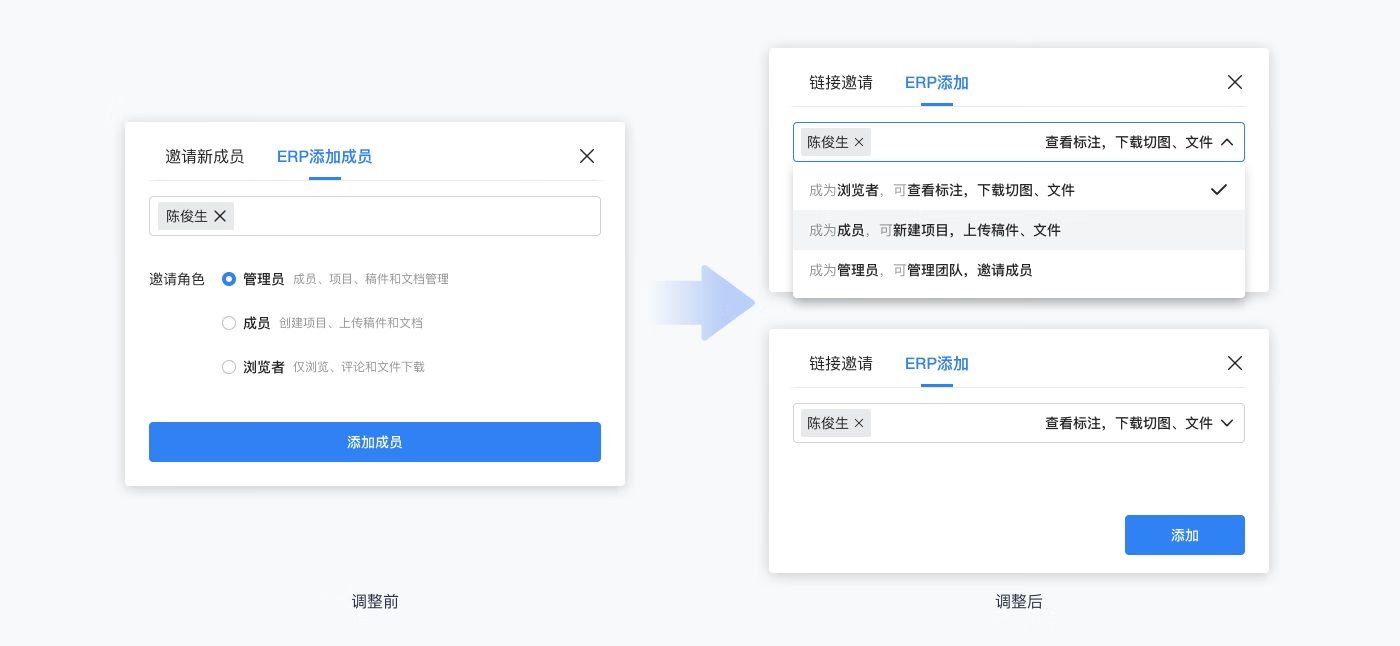Screen dimensions: 1400x646
Task: Expand the permission dropdown in lower dialog
Action: [x=1227, y=423]
